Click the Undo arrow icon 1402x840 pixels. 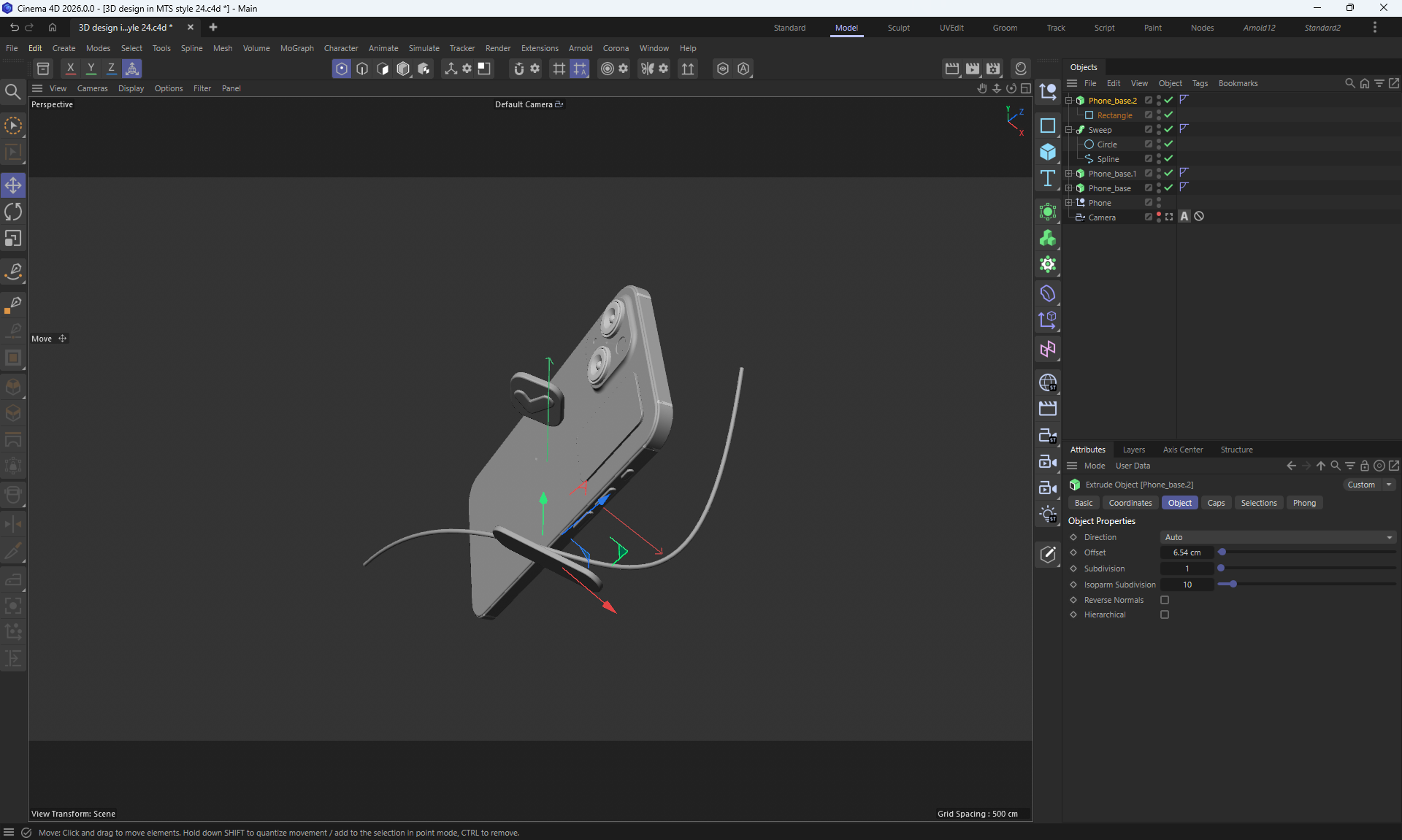coord(14,28)
